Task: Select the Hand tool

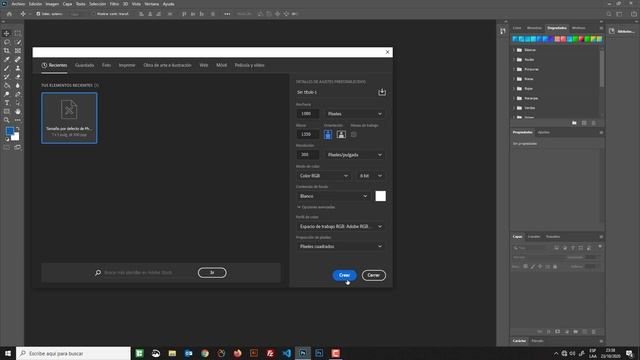Action: 18,111
